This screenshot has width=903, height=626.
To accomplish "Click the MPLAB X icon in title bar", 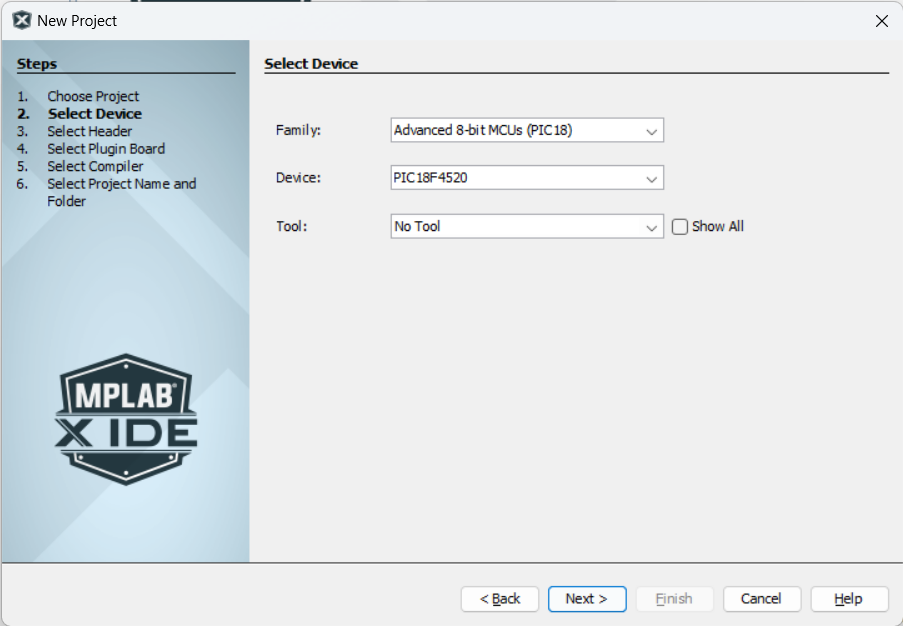I will pyautogui.click(x=21, y=21).
